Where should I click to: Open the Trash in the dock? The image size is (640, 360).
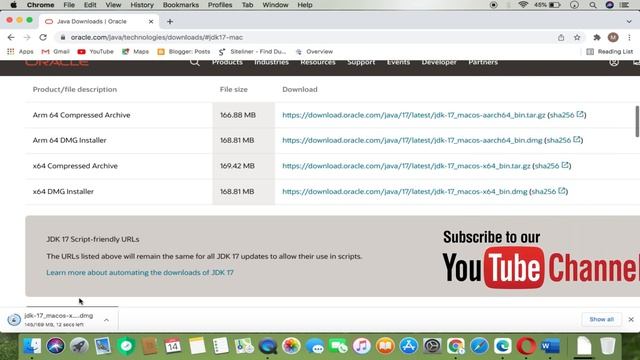[x=608, y=346]
